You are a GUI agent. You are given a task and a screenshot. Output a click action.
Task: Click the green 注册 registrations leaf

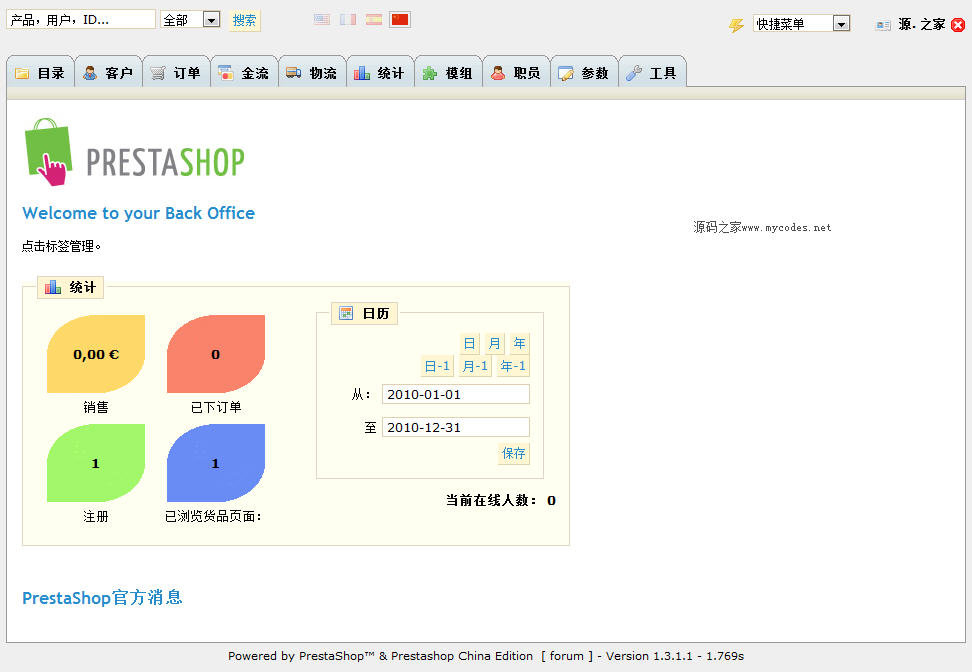pyautogui.click(x=96, y=463)
